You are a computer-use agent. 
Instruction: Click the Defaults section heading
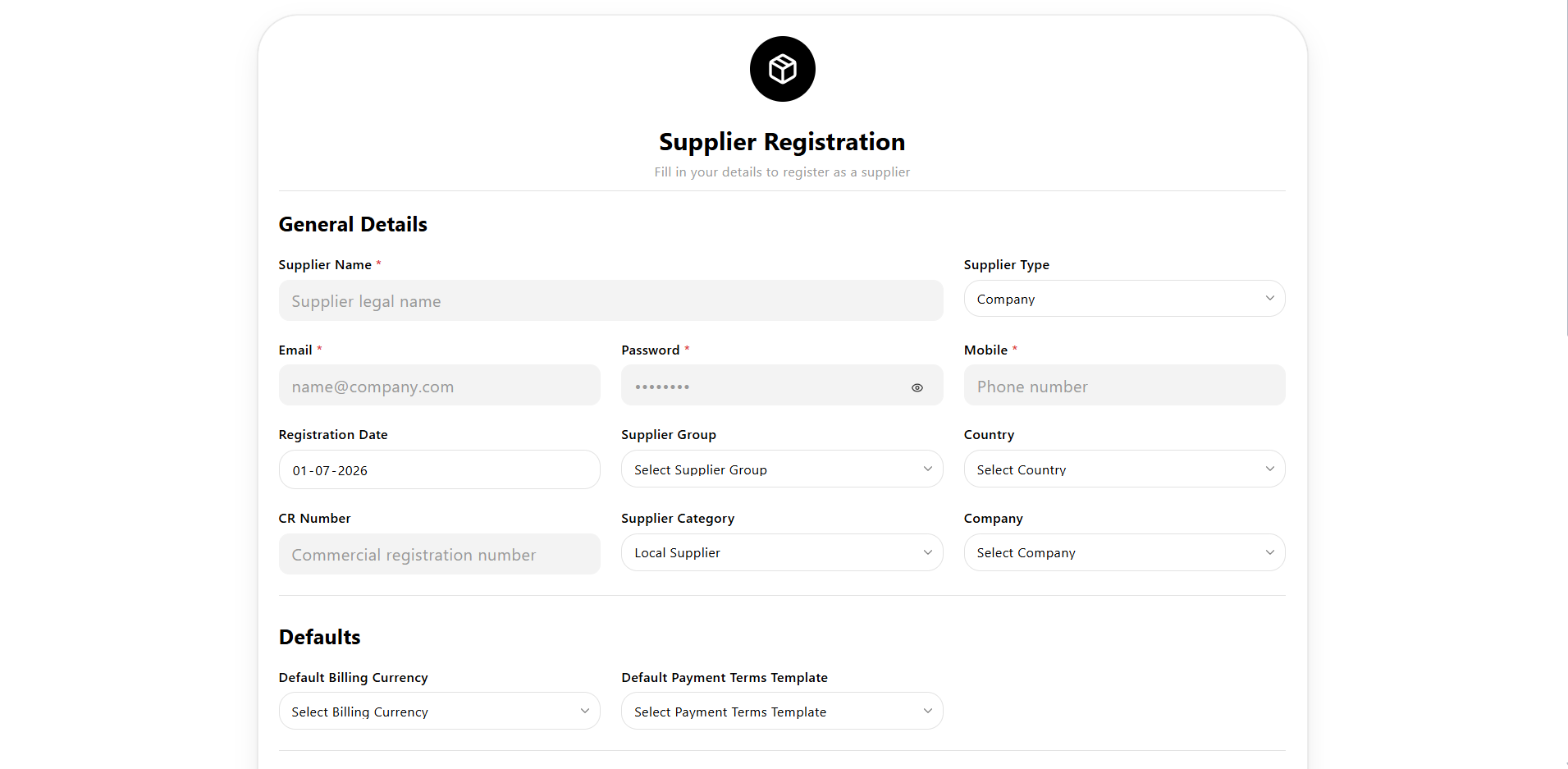[x=319, y=638]
